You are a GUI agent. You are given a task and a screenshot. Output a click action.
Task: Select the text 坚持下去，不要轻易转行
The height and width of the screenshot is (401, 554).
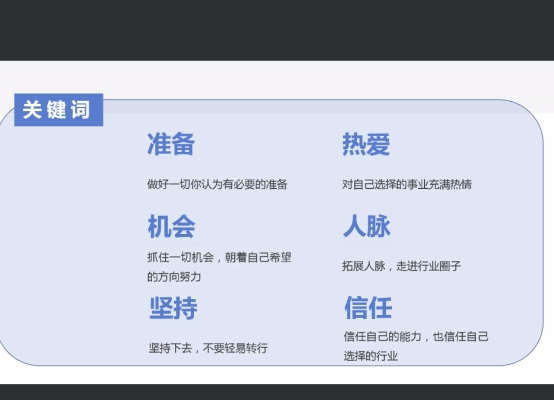pyautogui.click(x=208, y=348)
